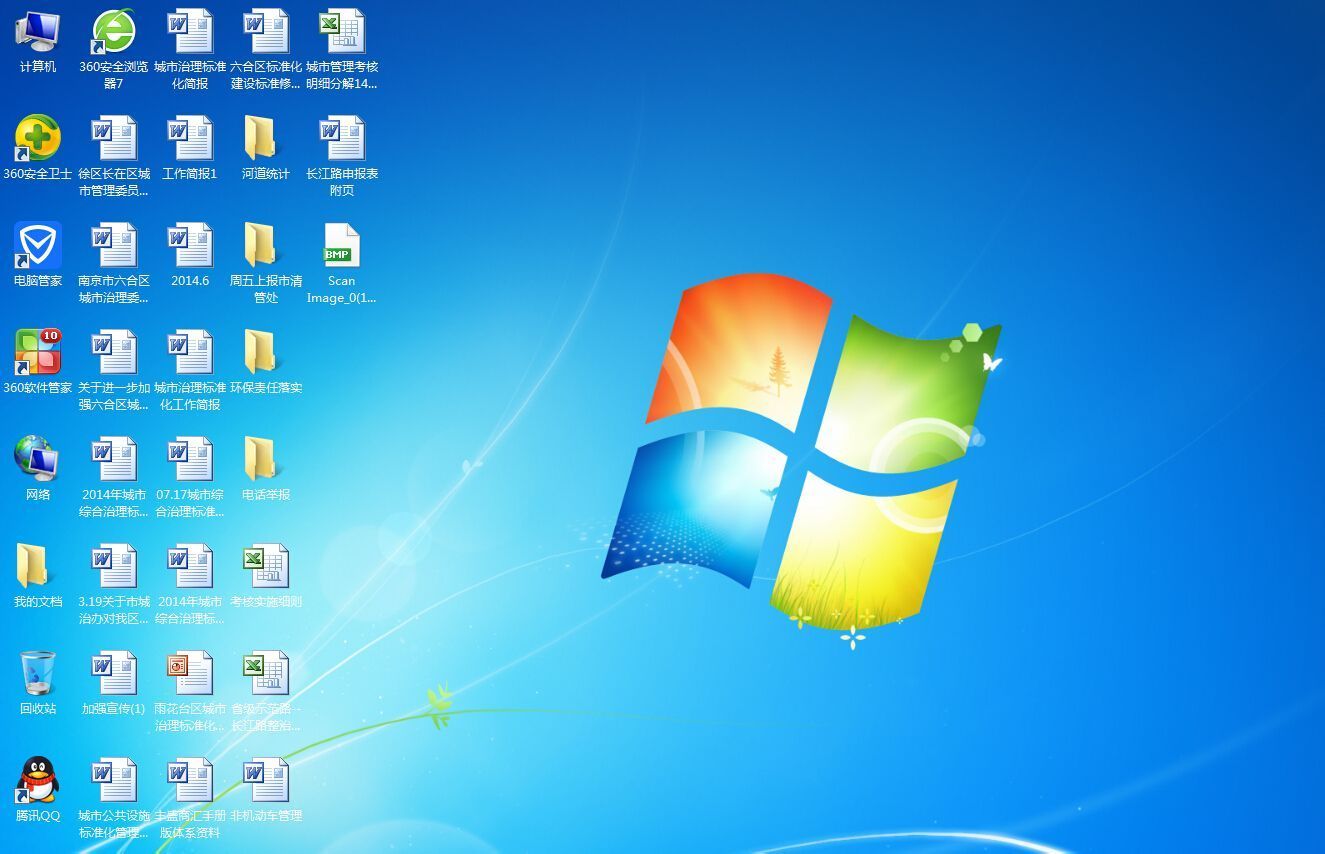Open 非机动车管理 Word document
The width and height of the screenshot is (1325, 854).
click(266, 781)
